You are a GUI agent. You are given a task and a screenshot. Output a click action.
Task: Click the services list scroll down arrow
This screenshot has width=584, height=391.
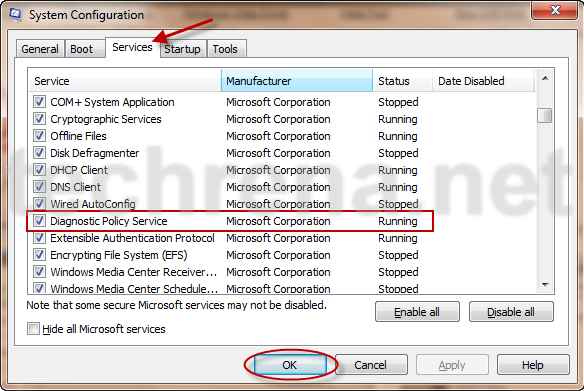click(x=545, y=285)
